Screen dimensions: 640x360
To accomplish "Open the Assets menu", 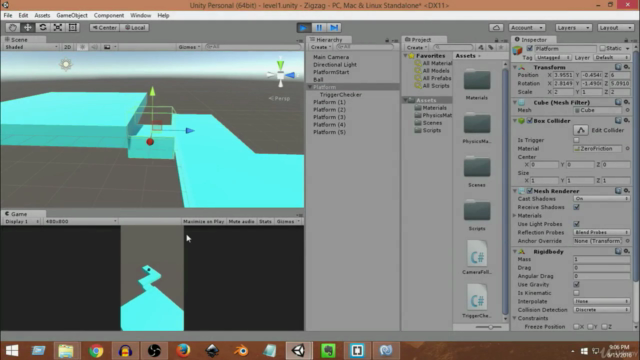I will click(x=42, y=15).
